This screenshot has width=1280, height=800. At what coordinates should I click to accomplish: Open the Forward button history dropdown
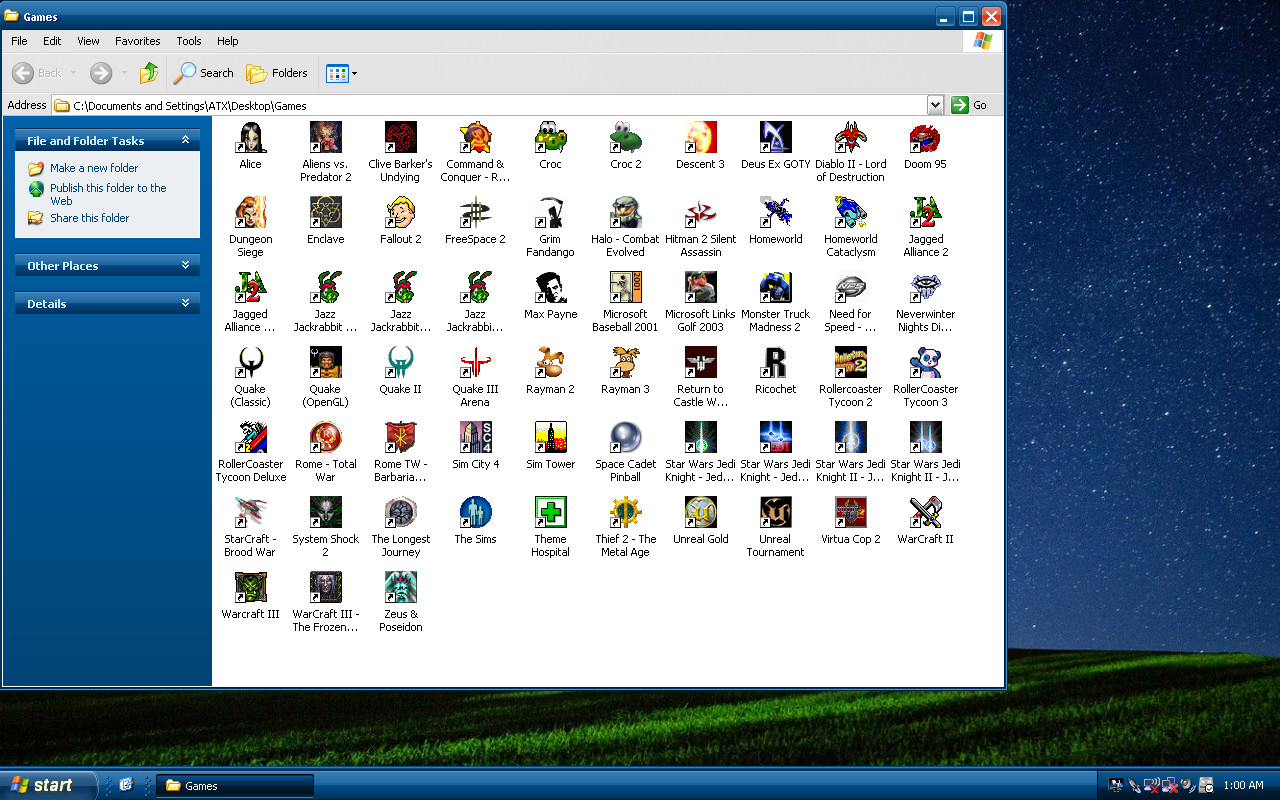pos(124,73)
